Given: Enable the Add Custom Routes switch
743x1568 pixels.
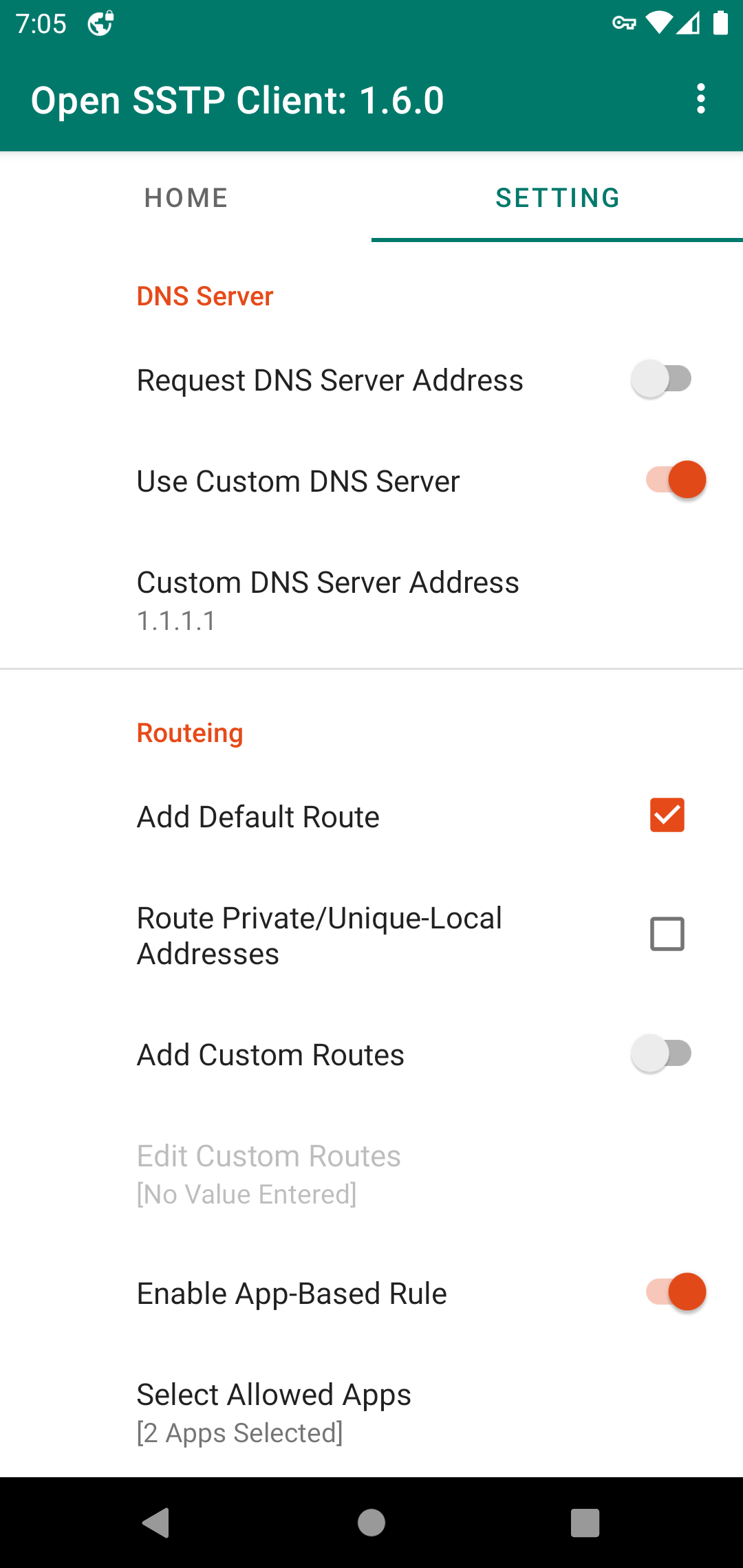Looking at the screenshot, I should pos(662,1054).
